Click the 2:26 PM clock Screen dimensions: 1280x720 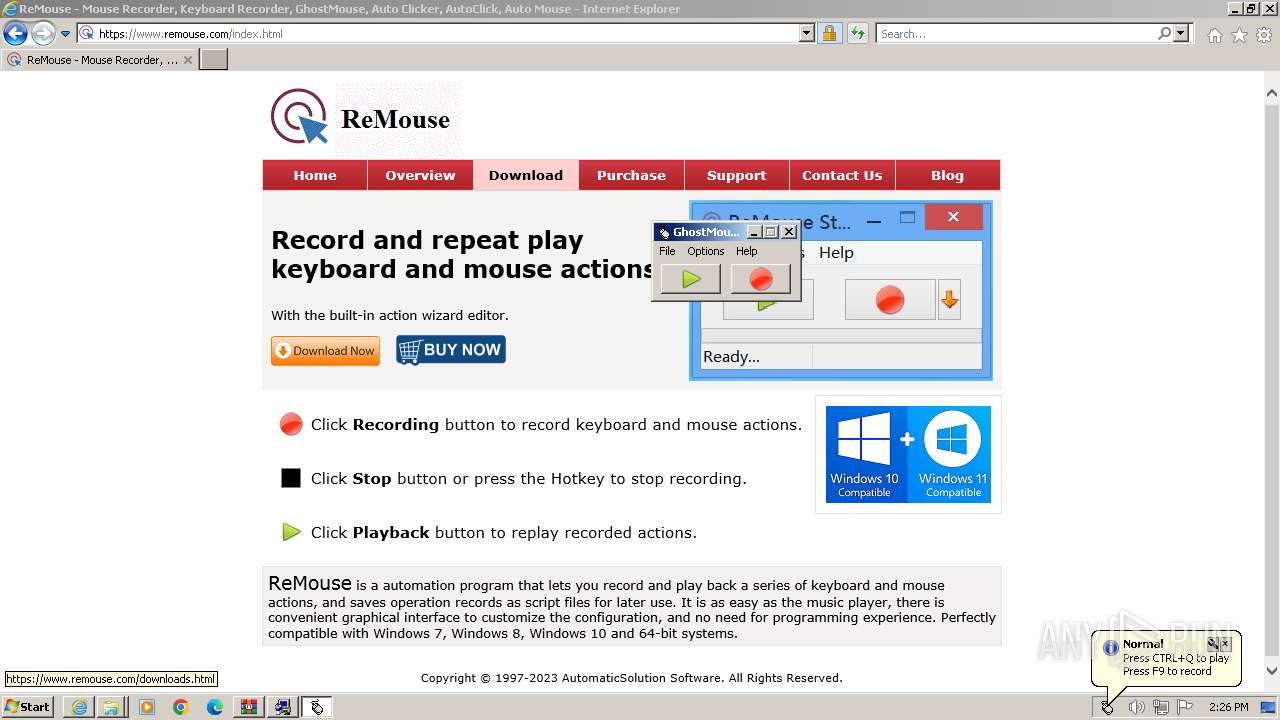pos(1228,707)
